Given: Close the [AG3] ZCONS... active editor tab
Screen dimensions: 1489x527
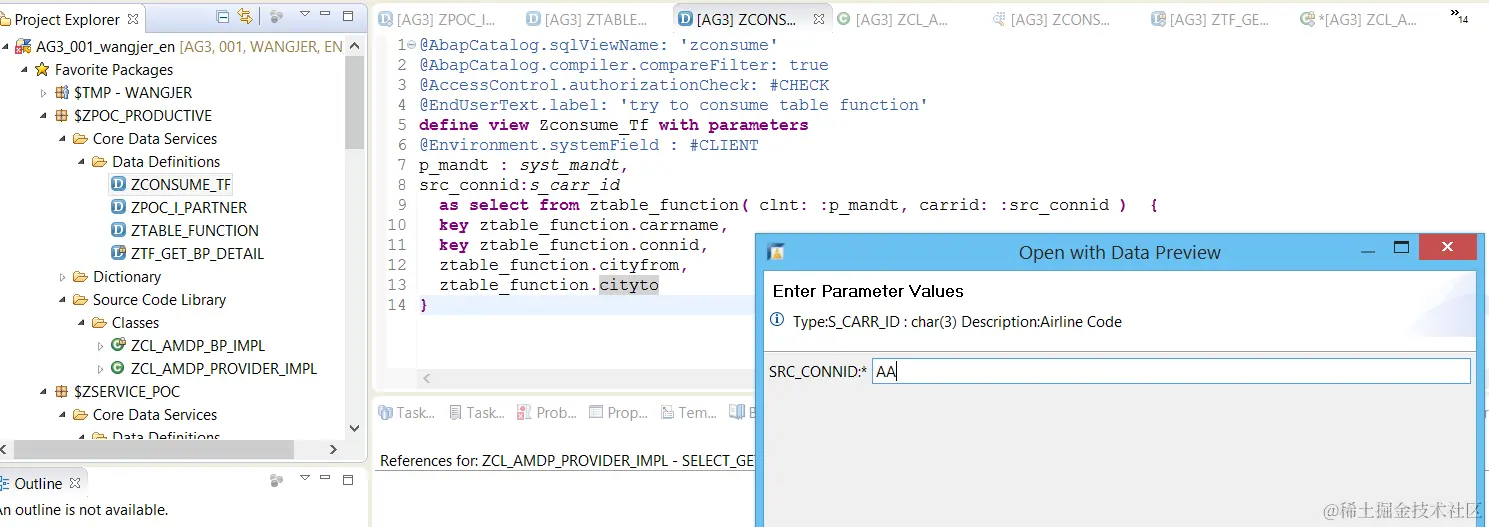Looking at the screenshot, I should pos(818,19).
